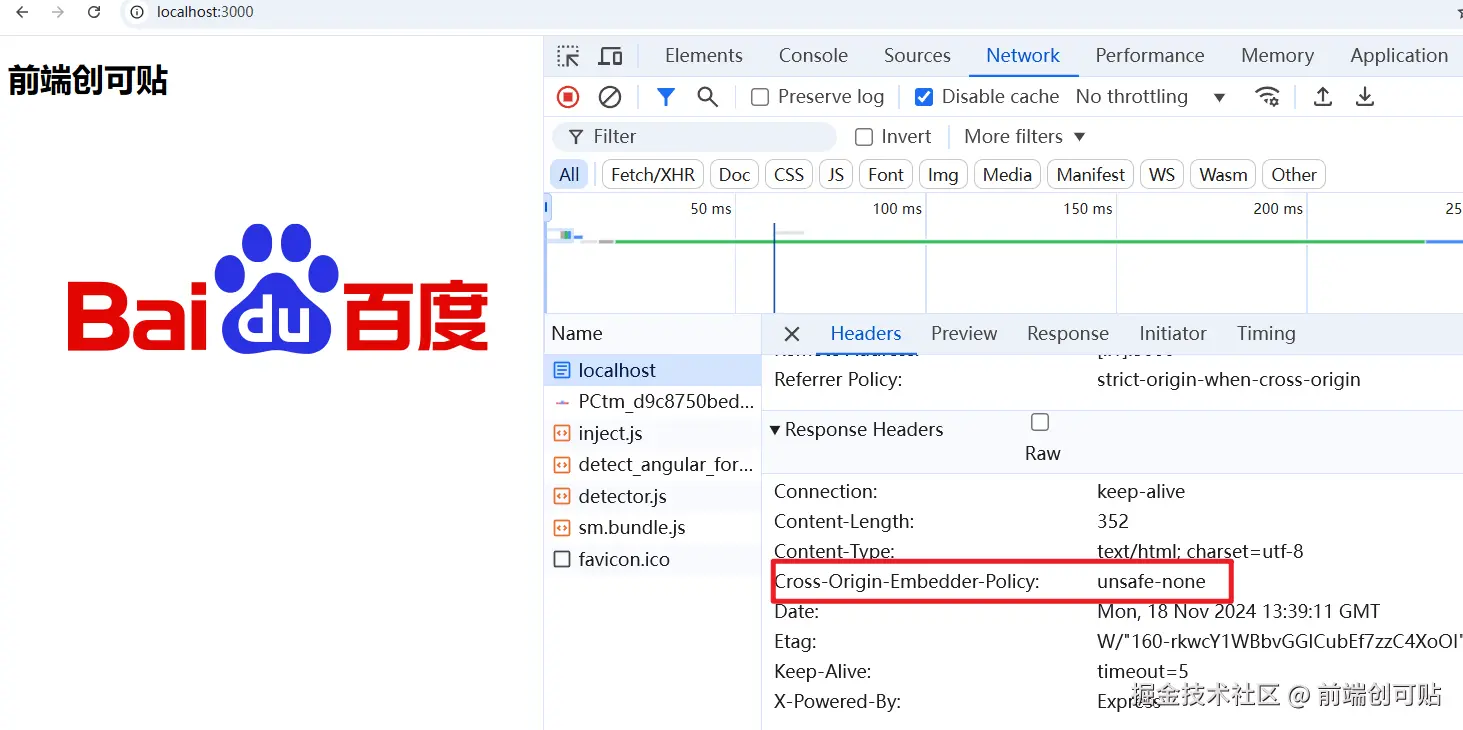This screenshot has height=730, width=1463.
Task: Click the site info icon in address bar
Action: 138,12
